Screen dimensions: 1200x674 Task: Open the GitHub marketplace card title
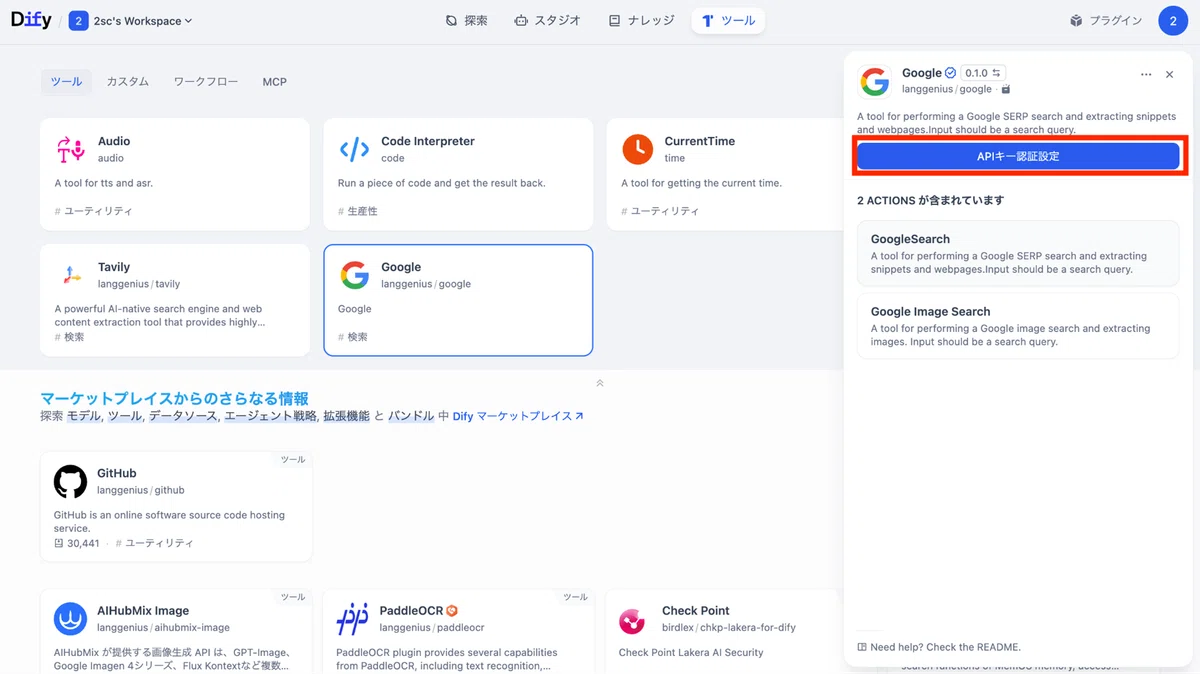pyautogui.click(x=117, y=473)
